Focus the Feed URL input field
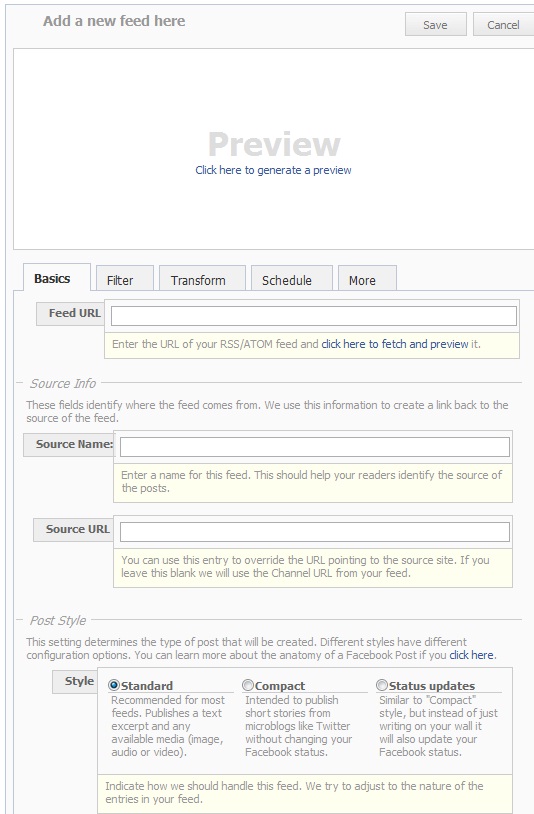The width and height of the screenshot is (534, 814). pyautogui.click(x=313, y=316)
